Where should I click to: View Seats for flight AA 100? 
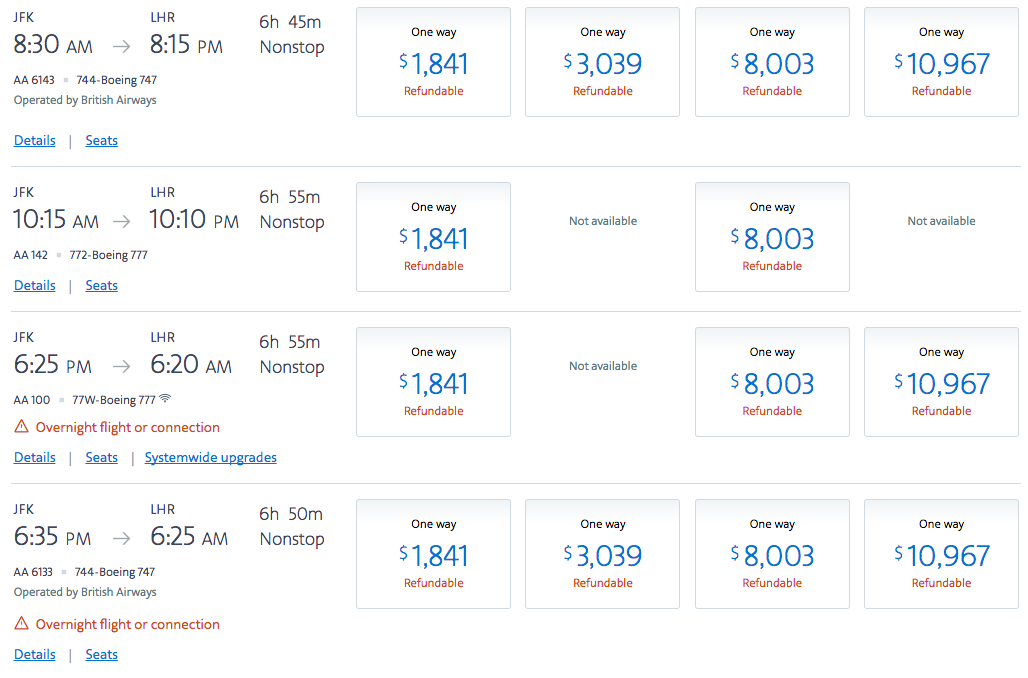coord(102,457)
